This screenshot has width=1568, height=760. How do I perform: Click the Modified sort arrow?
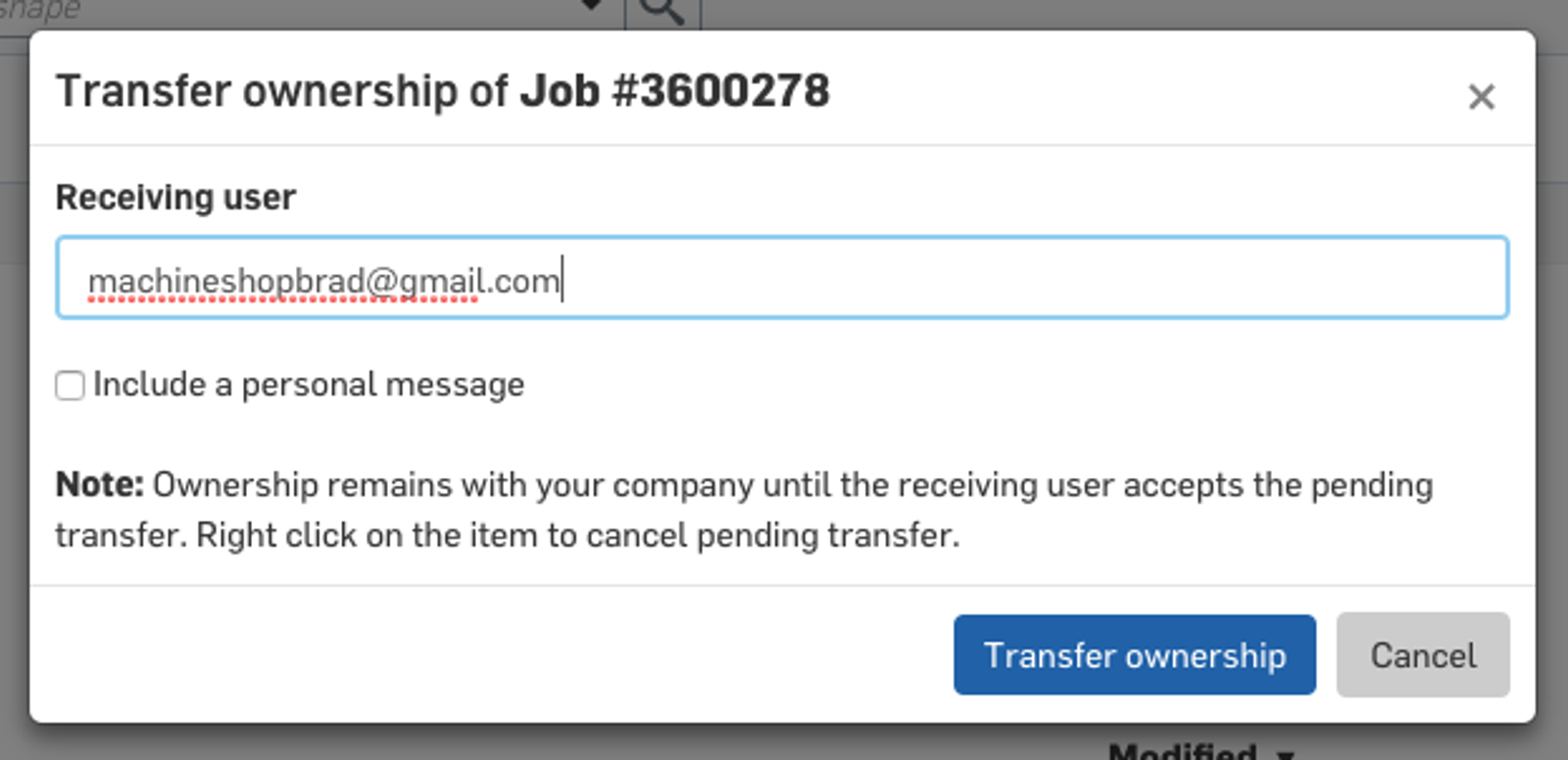click(x=1286, y=754)
